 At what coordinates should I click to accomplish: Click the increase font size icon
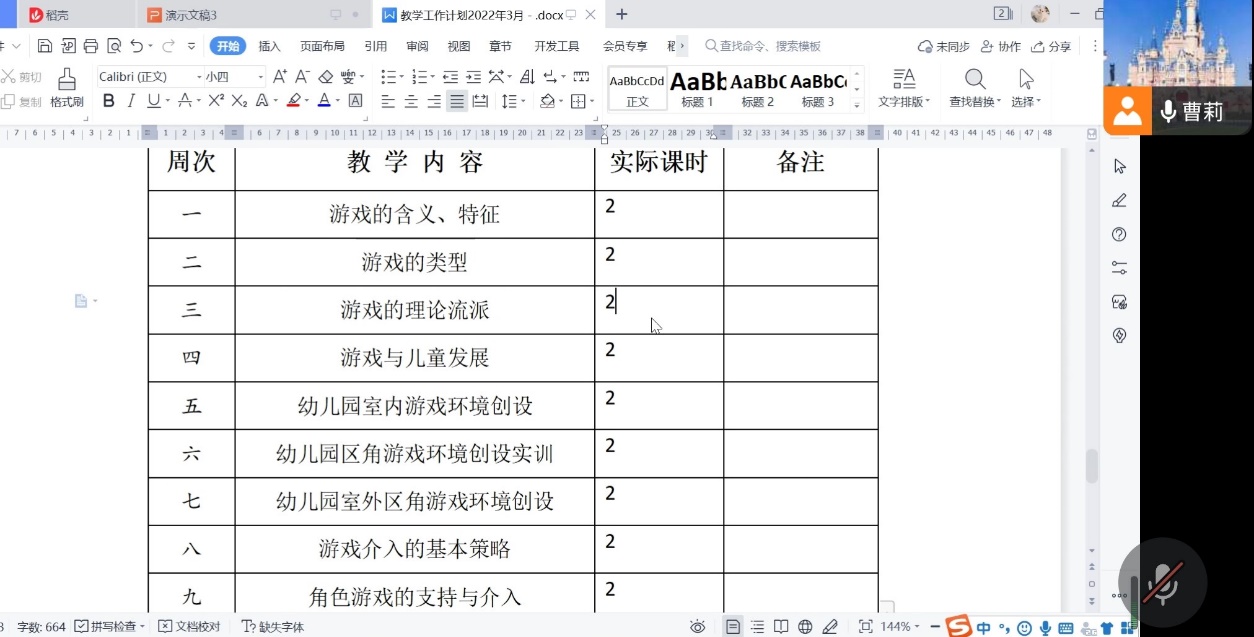point(279,77)
